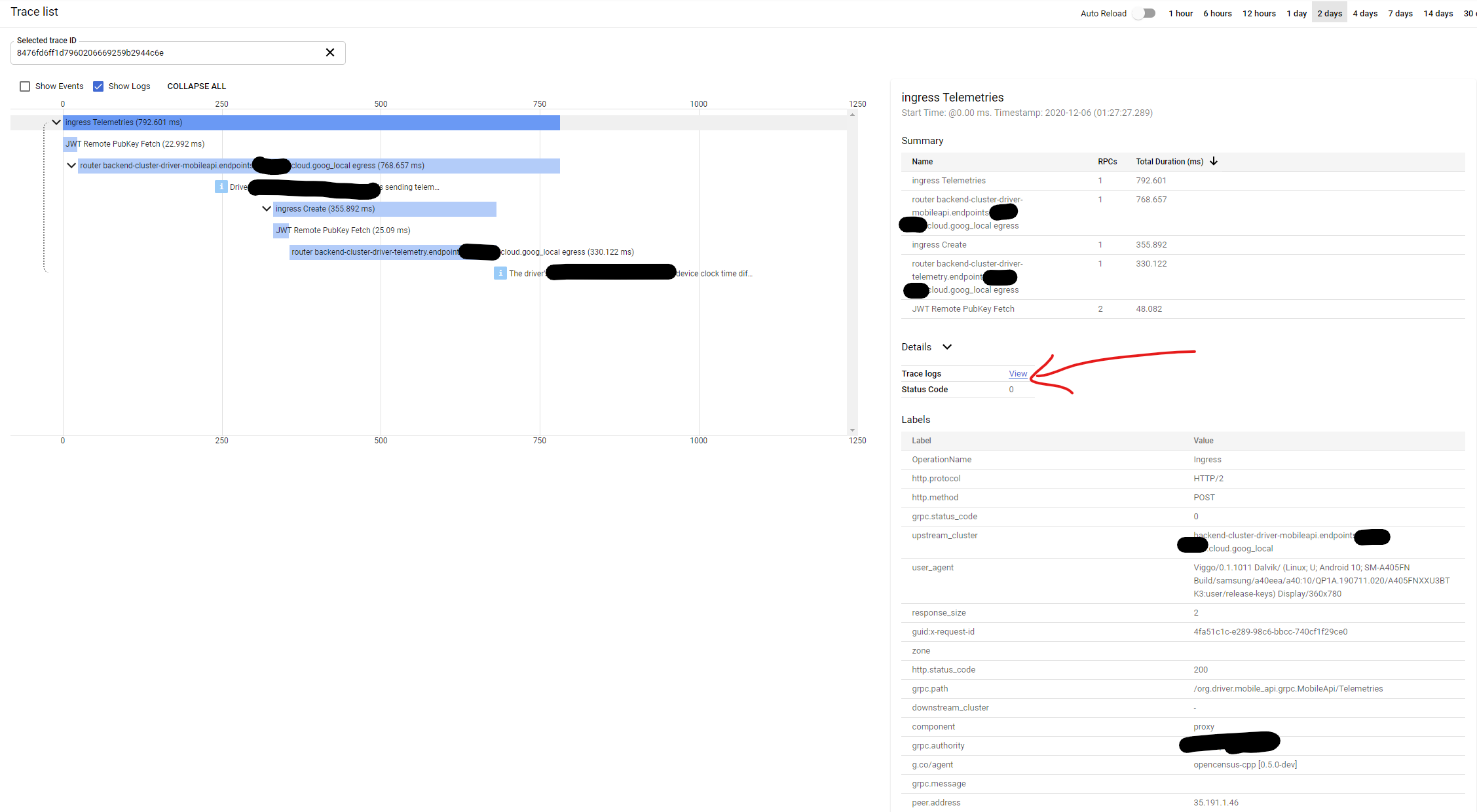Image resolution: width=1477 pixels, height=812 pixels.
Task: Collapse the ingress Telemetries span
Action: click(x=56, y=122)
